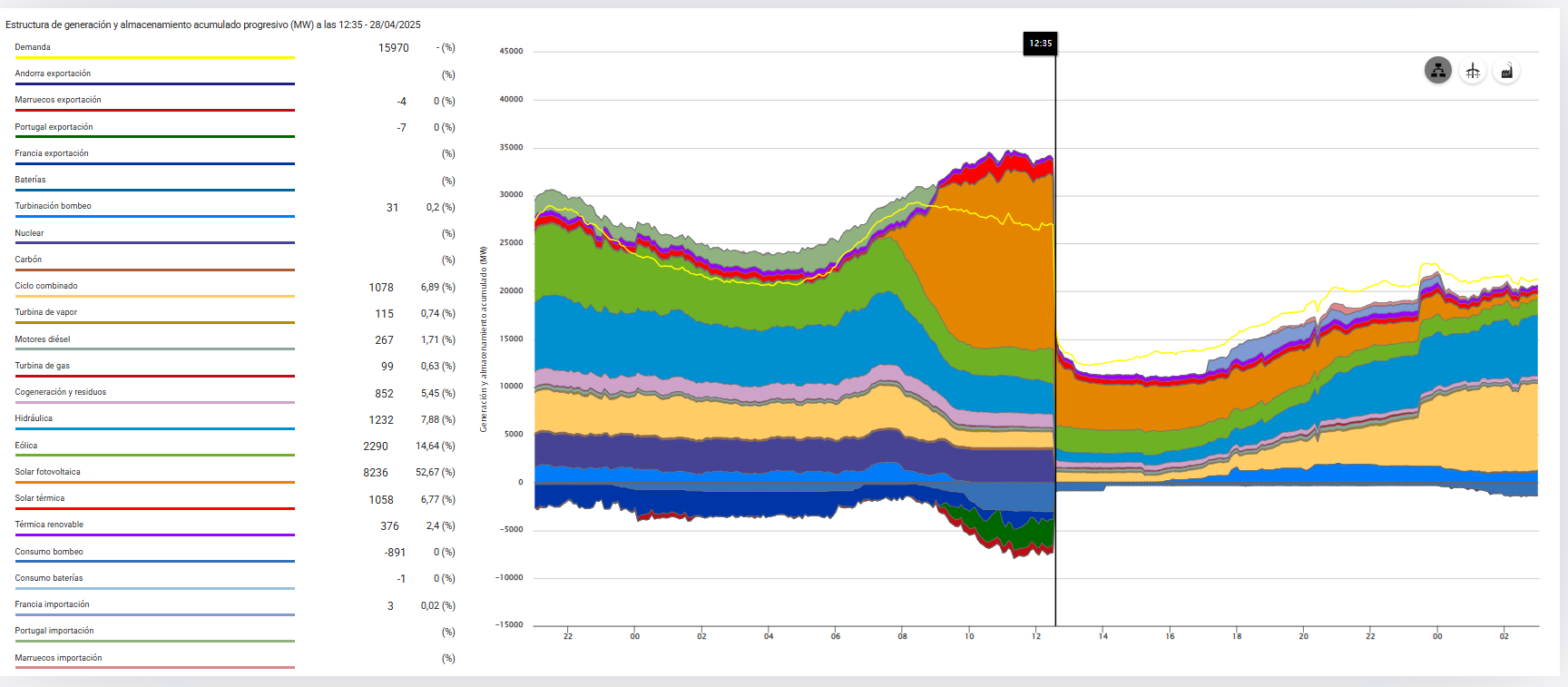Click the Nuclear legend label
This screenshot has width=1568, height=687.
[x=29, y=233]
